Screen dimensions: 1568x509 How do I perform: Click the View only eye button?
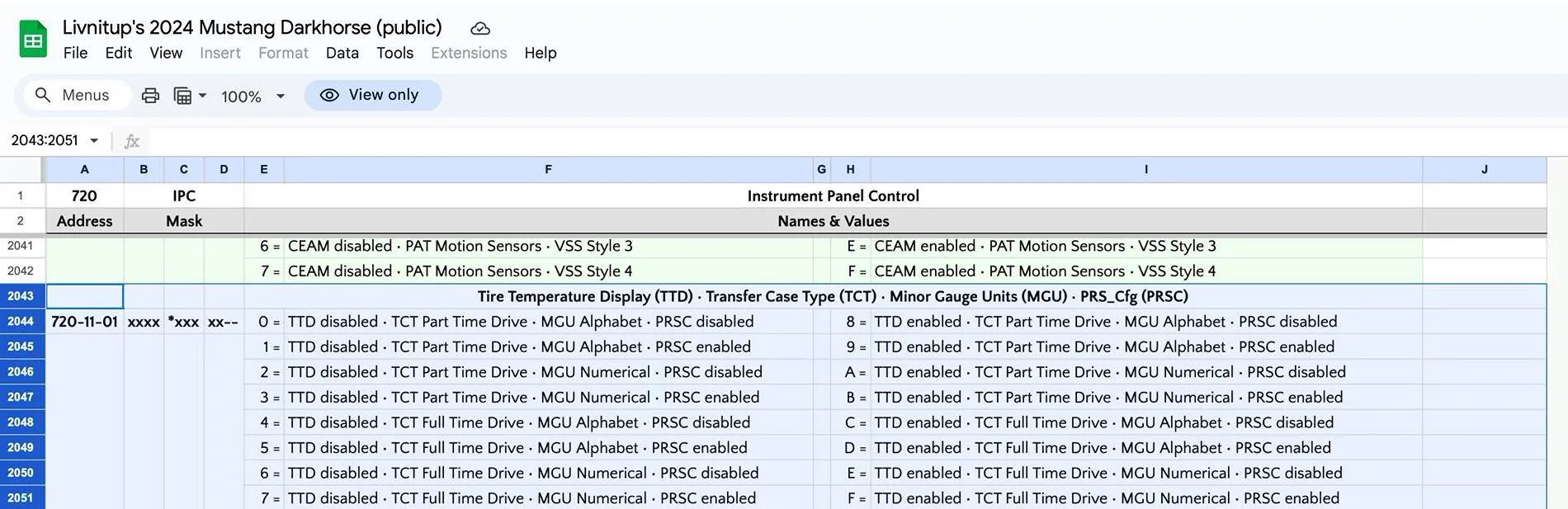373,95
